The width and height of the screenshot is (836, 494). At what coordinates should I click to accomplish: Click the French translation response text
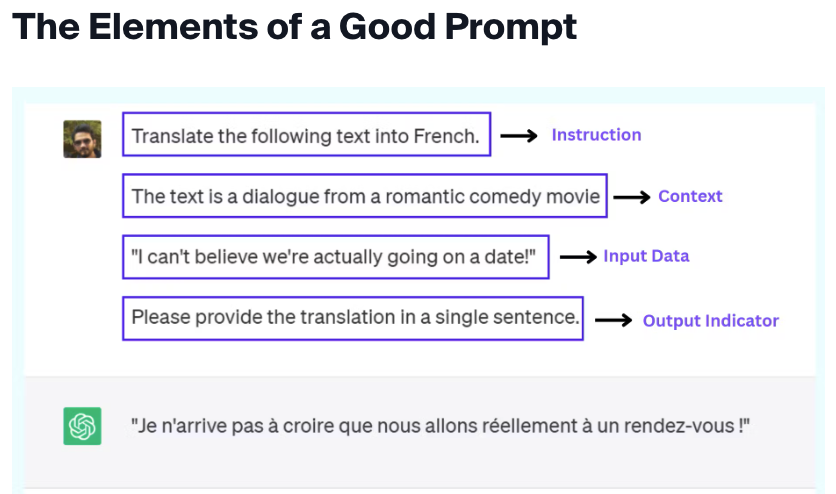(x=440, y=426)
